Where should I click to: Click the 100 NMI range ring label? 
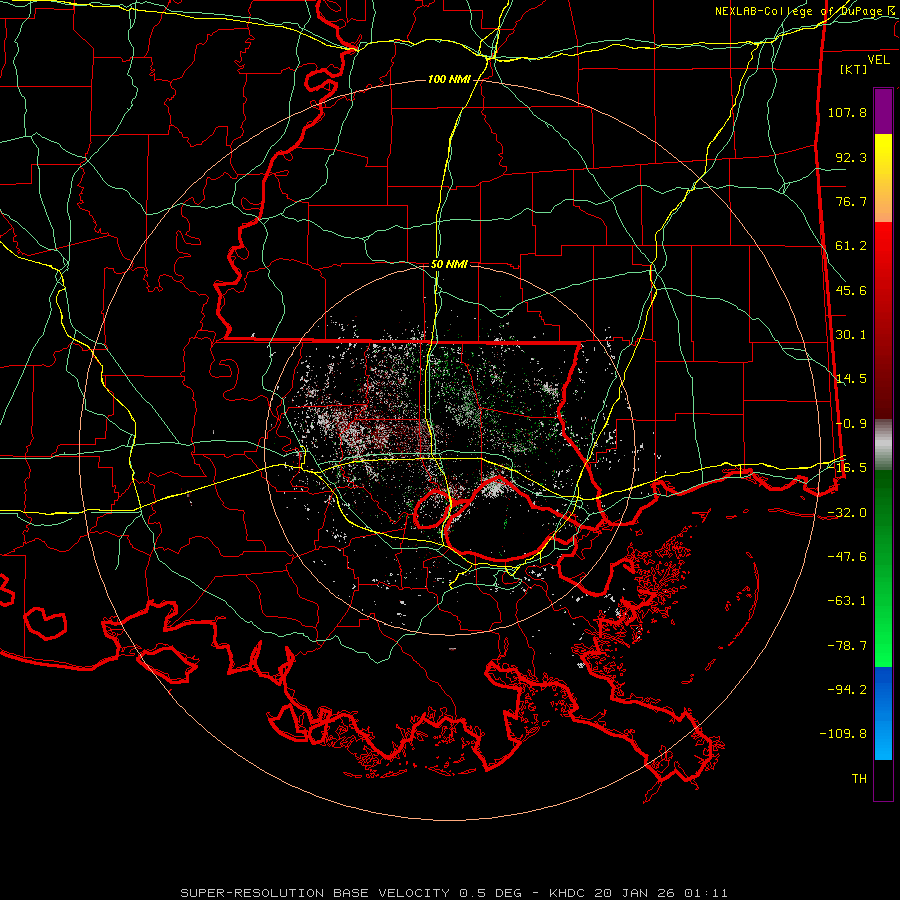[x=449, y=79]
